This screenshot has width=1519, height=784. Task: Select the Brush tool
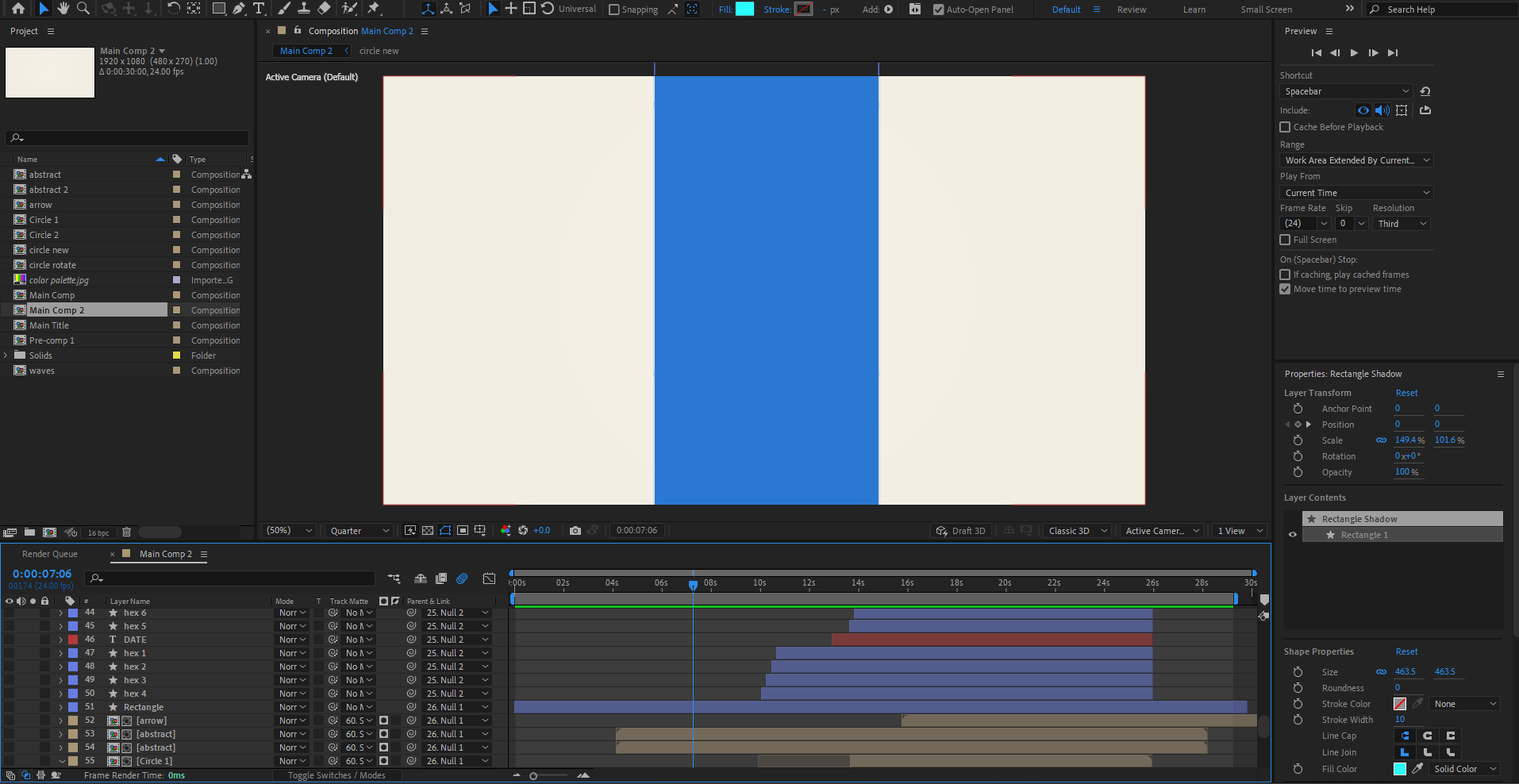pyautogui.click(x=284, y=9)
